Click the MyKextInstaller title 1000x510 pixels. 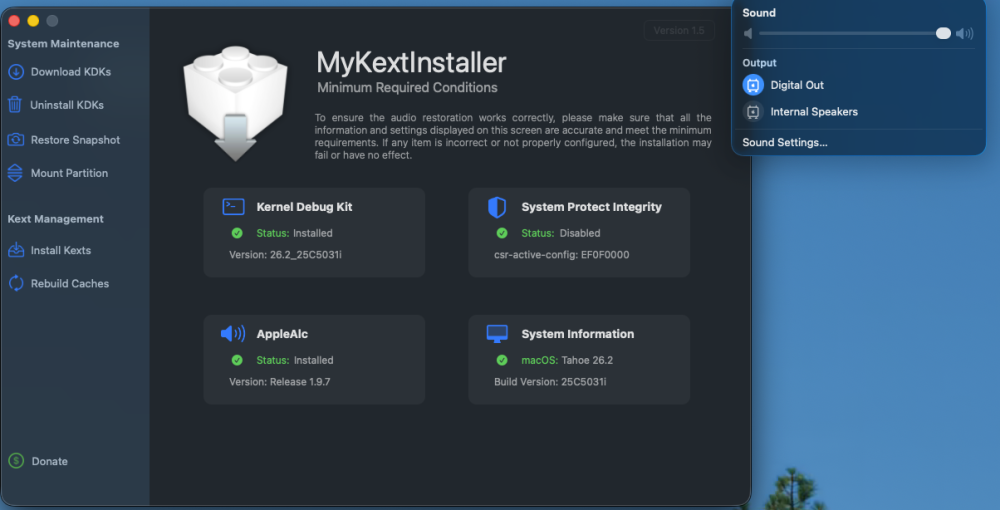411,62
